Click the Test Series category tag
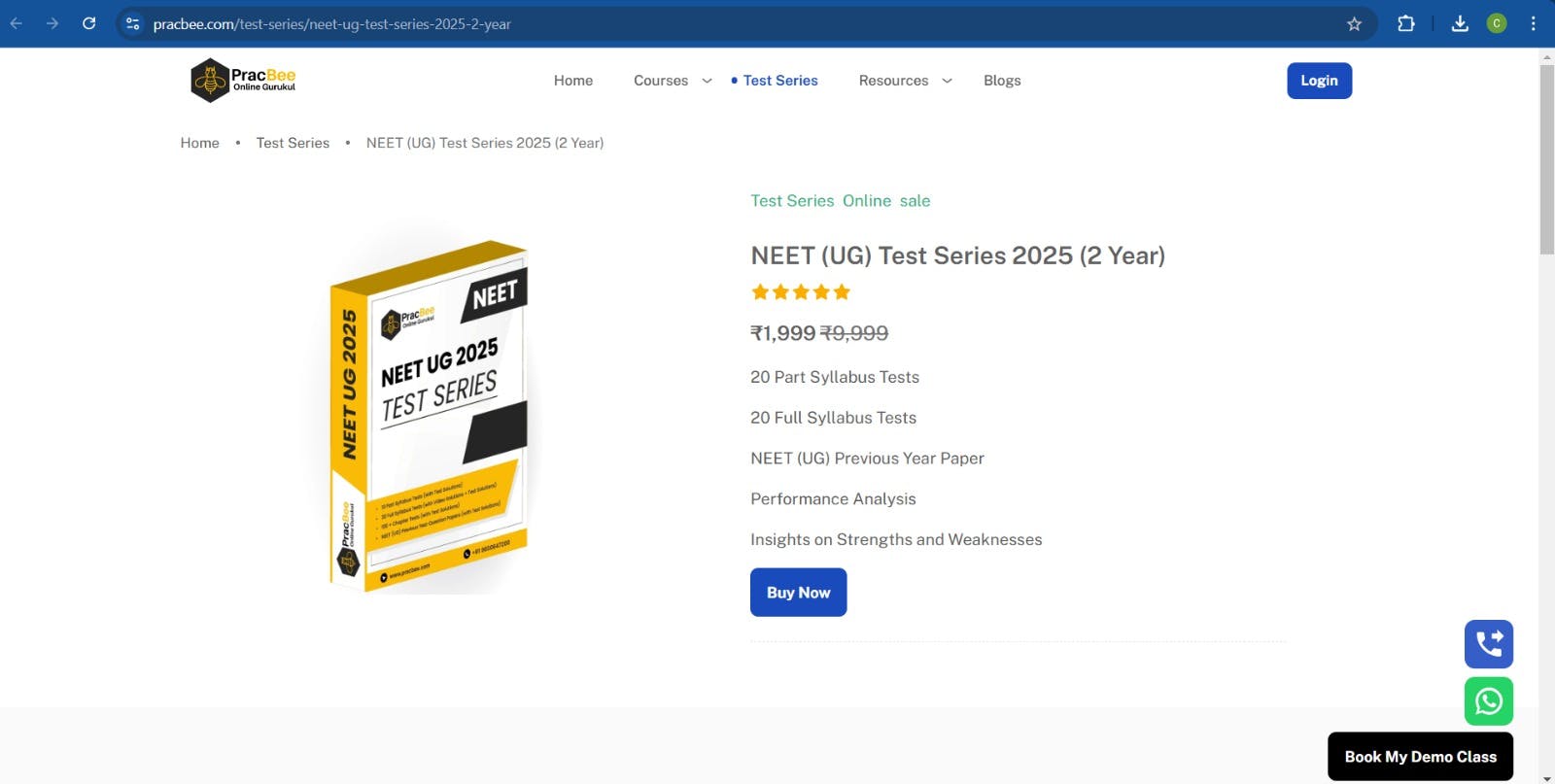This screenshot has width=1555, height=784. tap(792, 201)
